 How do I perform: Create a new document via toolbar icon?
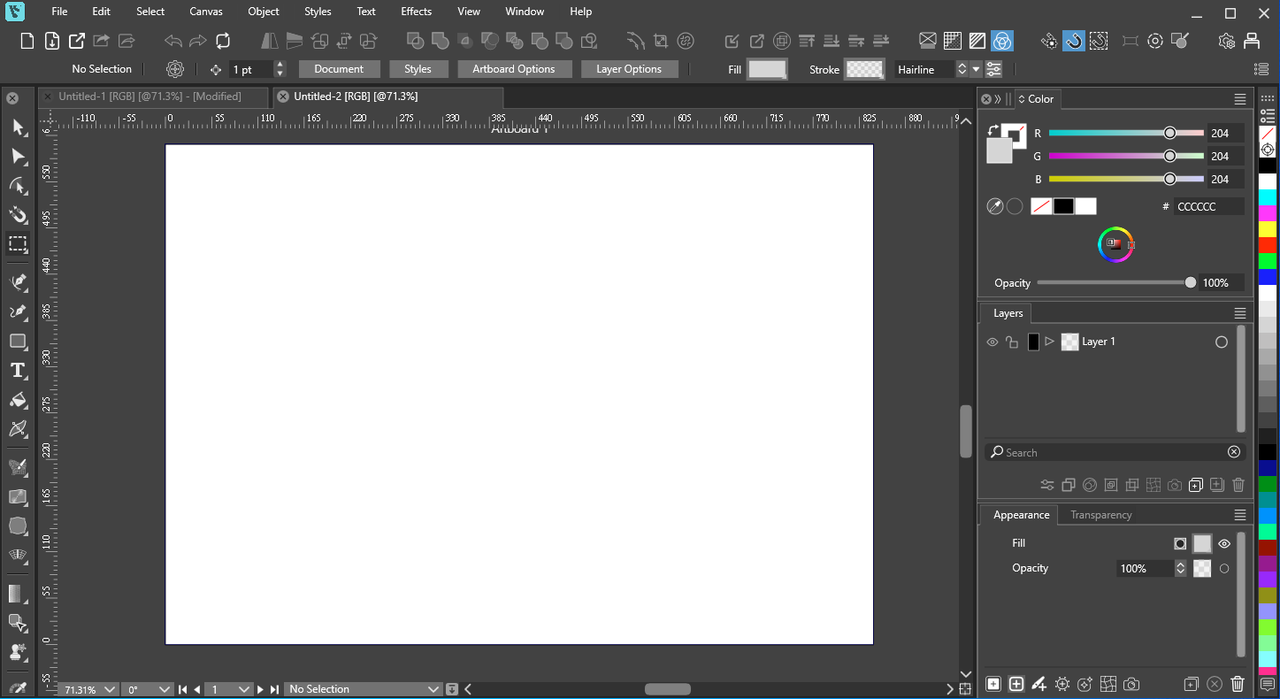pyautogui.click(x=27, y=41)
